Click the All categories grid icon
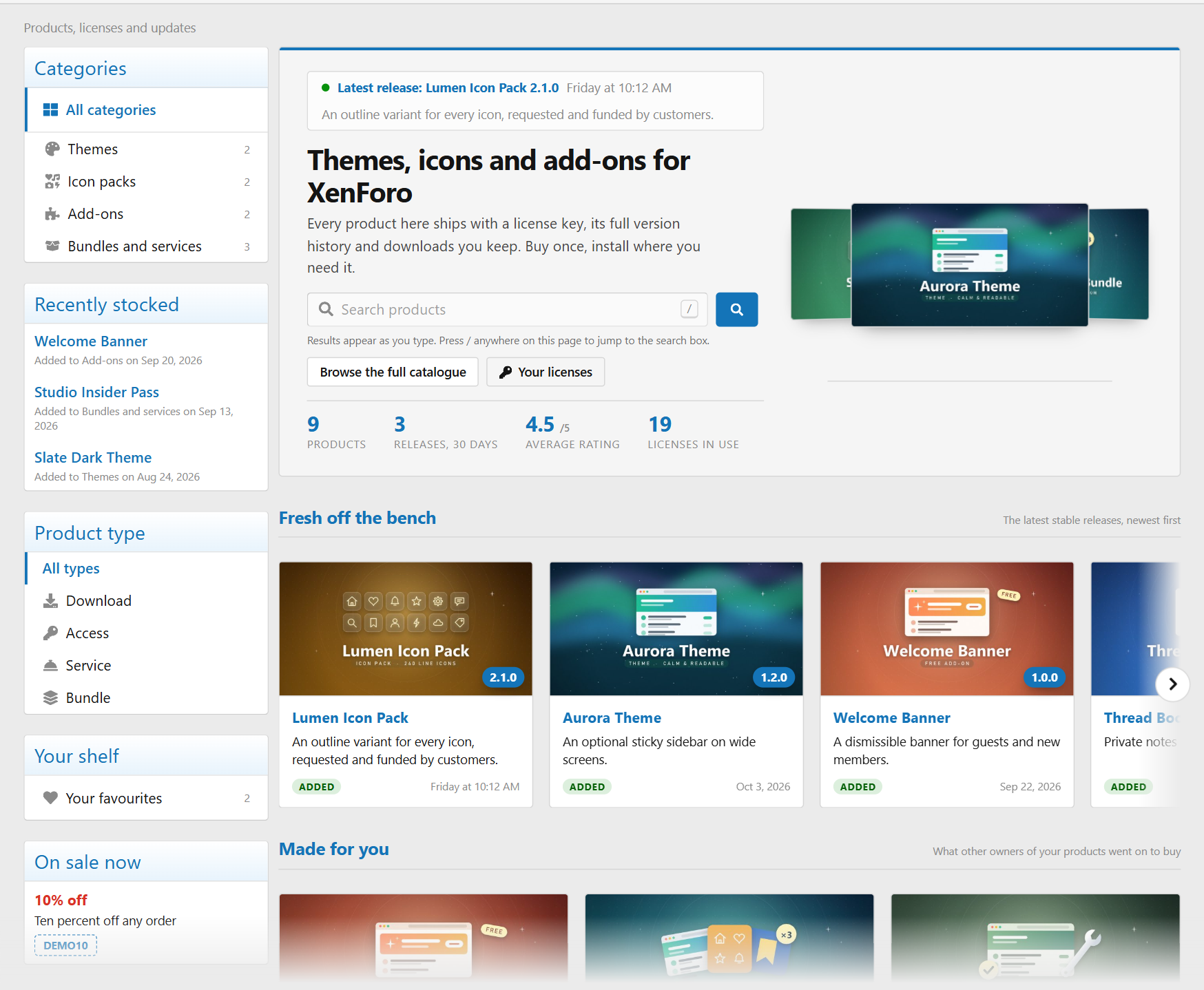This screenshot has width=1204, height=990. pos(50,110)
